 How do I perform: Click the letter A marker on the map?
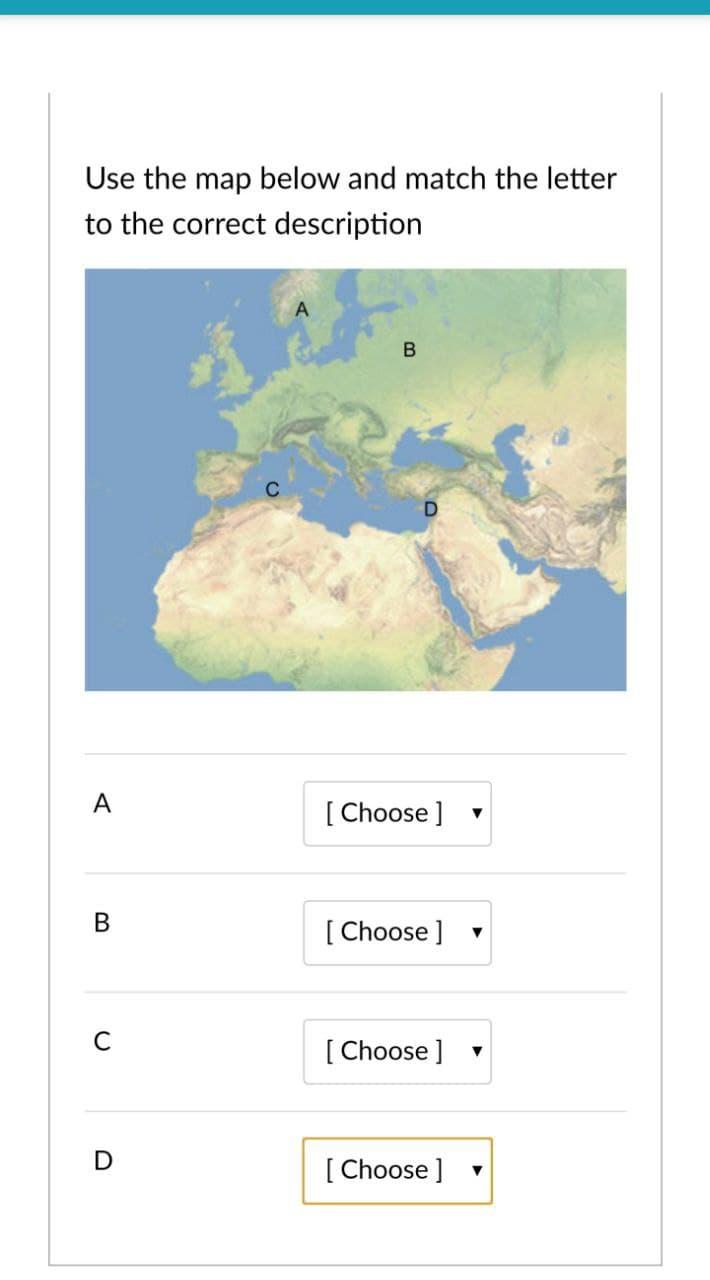click(x=301, y=308)
